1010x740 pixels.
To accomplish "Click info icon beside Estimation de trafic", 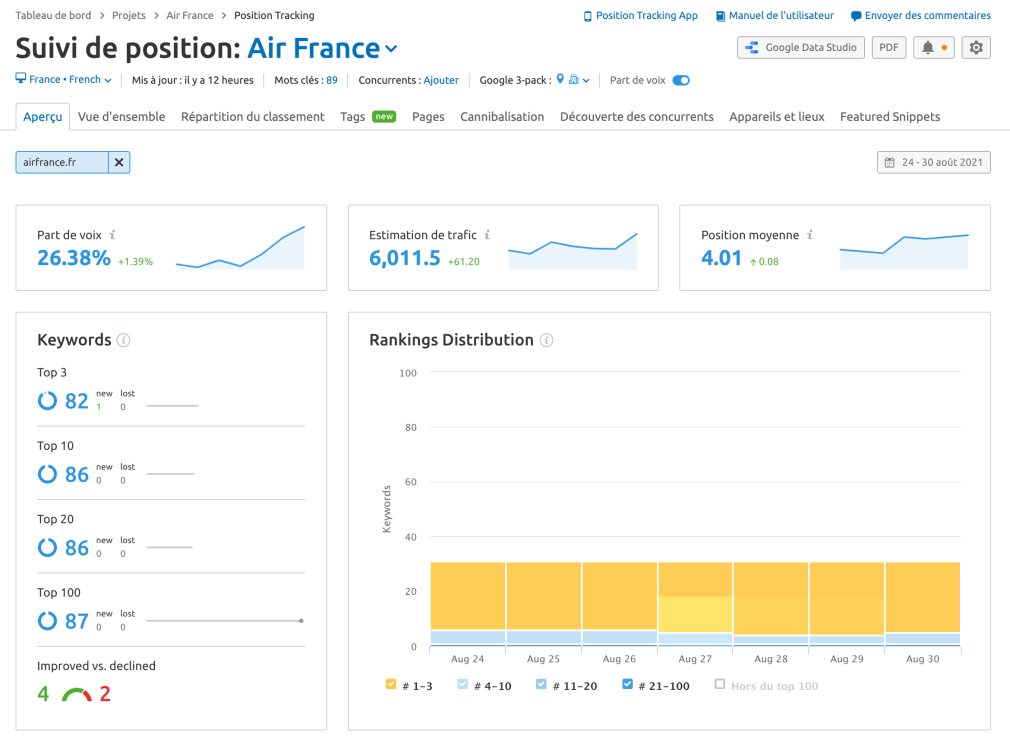I will [487, 235].
